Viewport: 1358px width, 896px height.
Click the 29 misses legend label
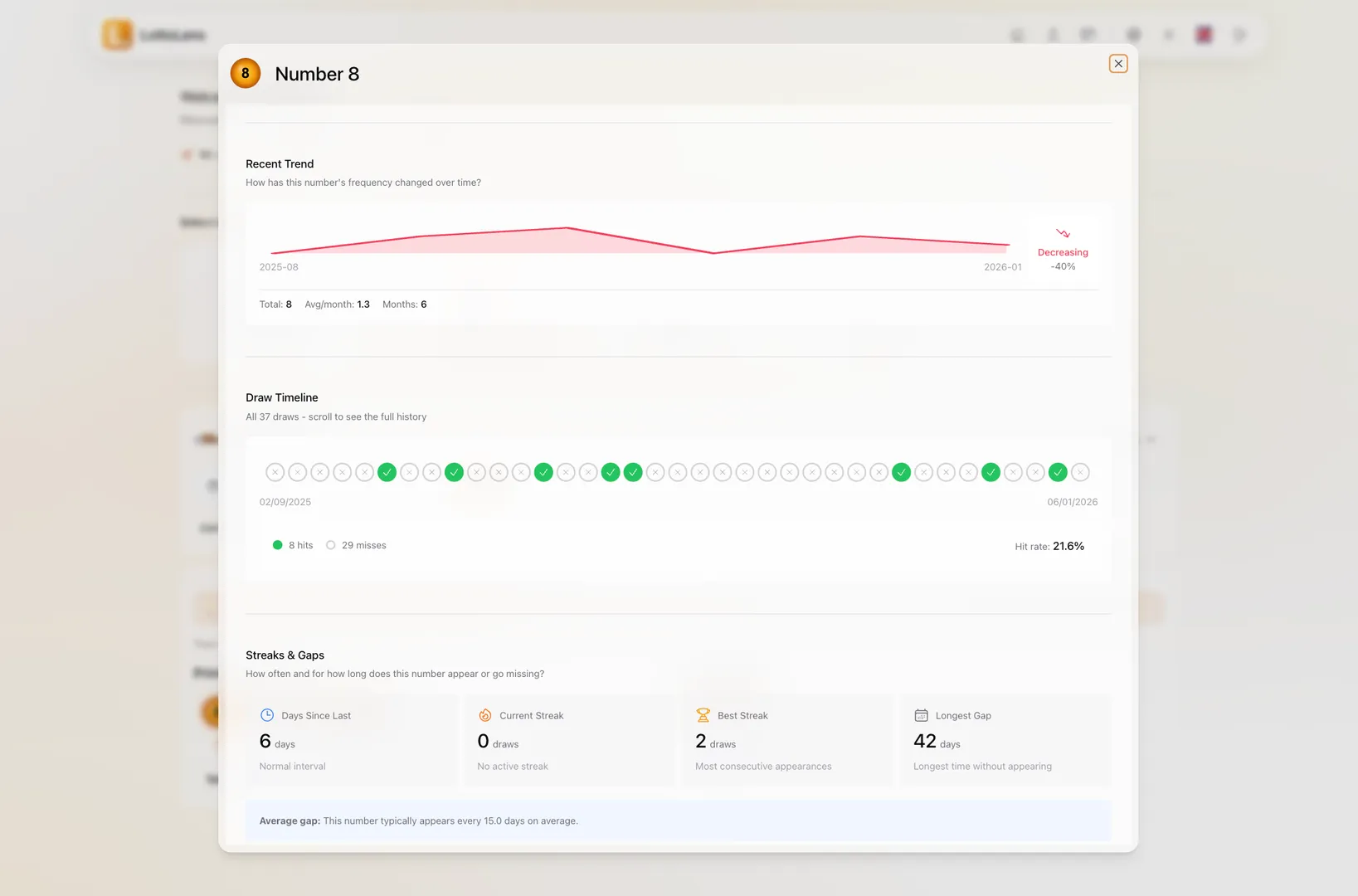point(364,545)
